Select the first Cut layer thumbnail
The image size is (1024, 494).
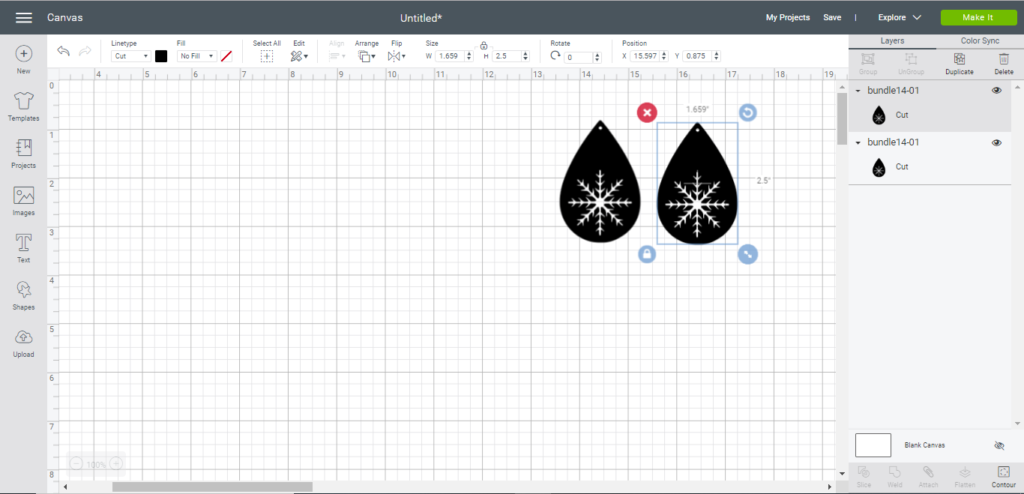pyautogui.click(x=879, y=116)
